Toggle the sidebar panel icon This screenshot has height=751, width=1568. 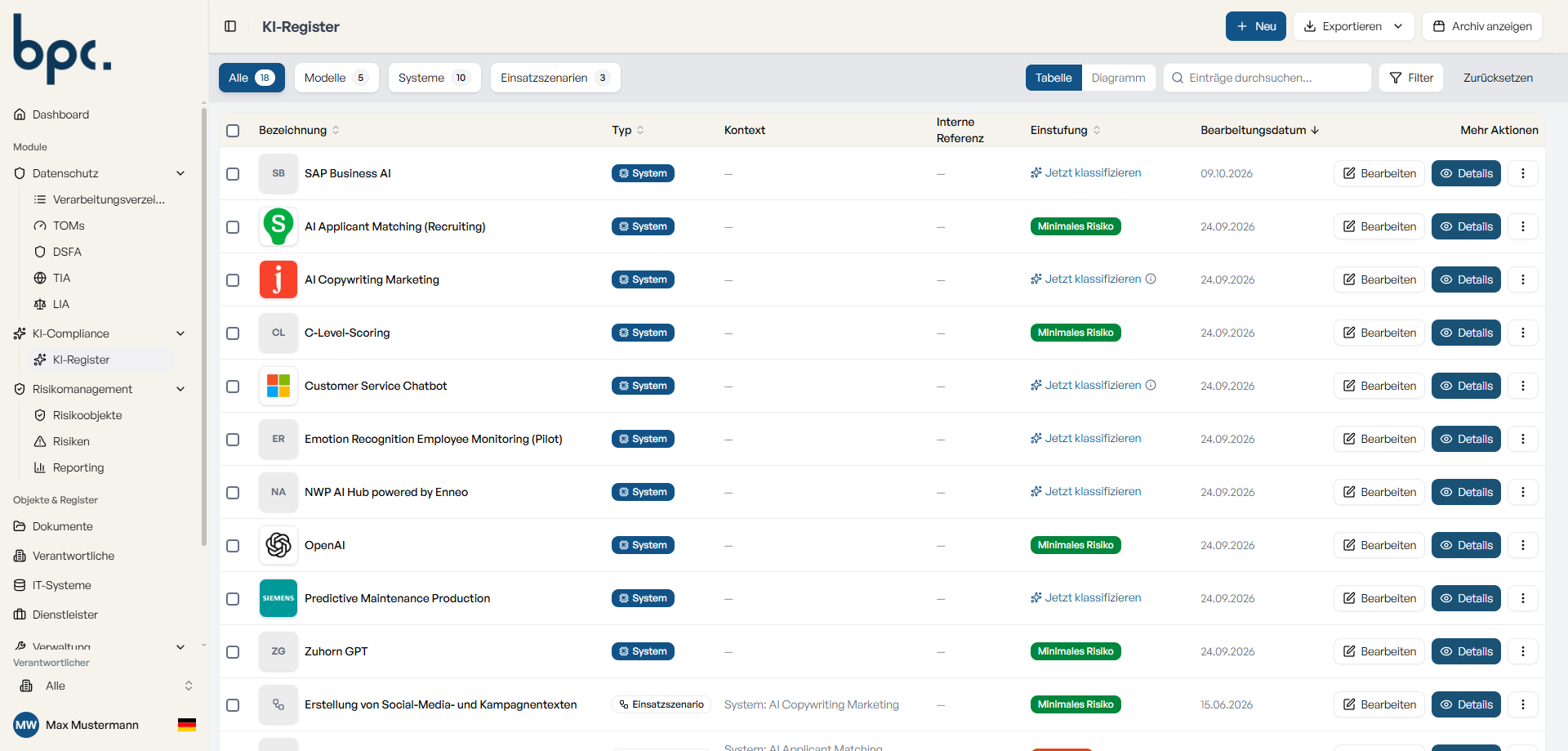[x=230, y=26]
